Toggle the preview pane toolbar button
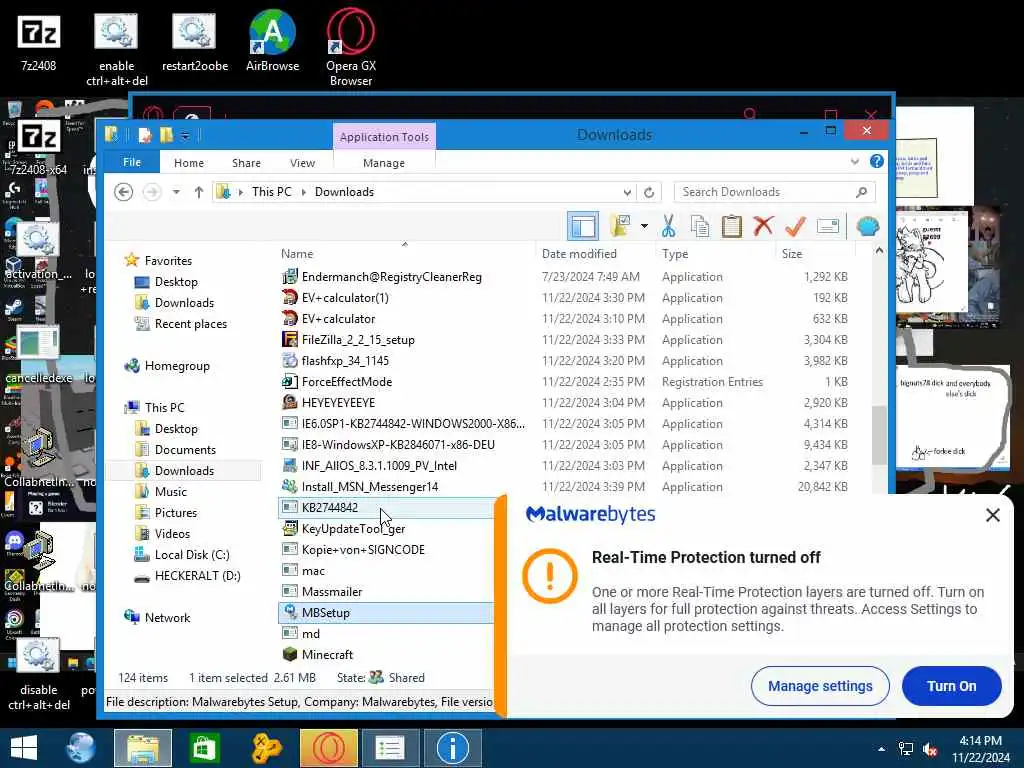1024x768 pixels. [583, 227]
